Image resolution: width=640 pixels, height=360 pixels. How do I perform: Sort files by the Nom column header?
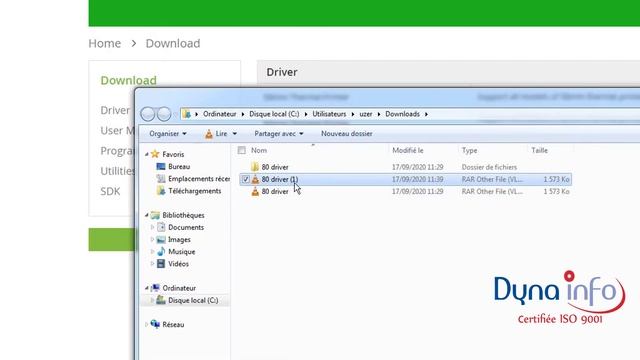click(x=259, y=151)
